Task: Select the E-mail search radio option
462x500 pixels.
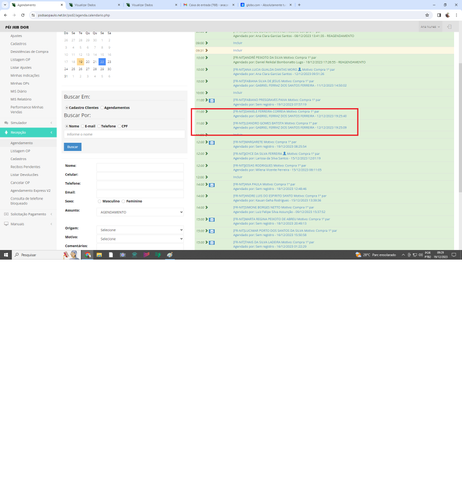Action: tap(83, 126)
